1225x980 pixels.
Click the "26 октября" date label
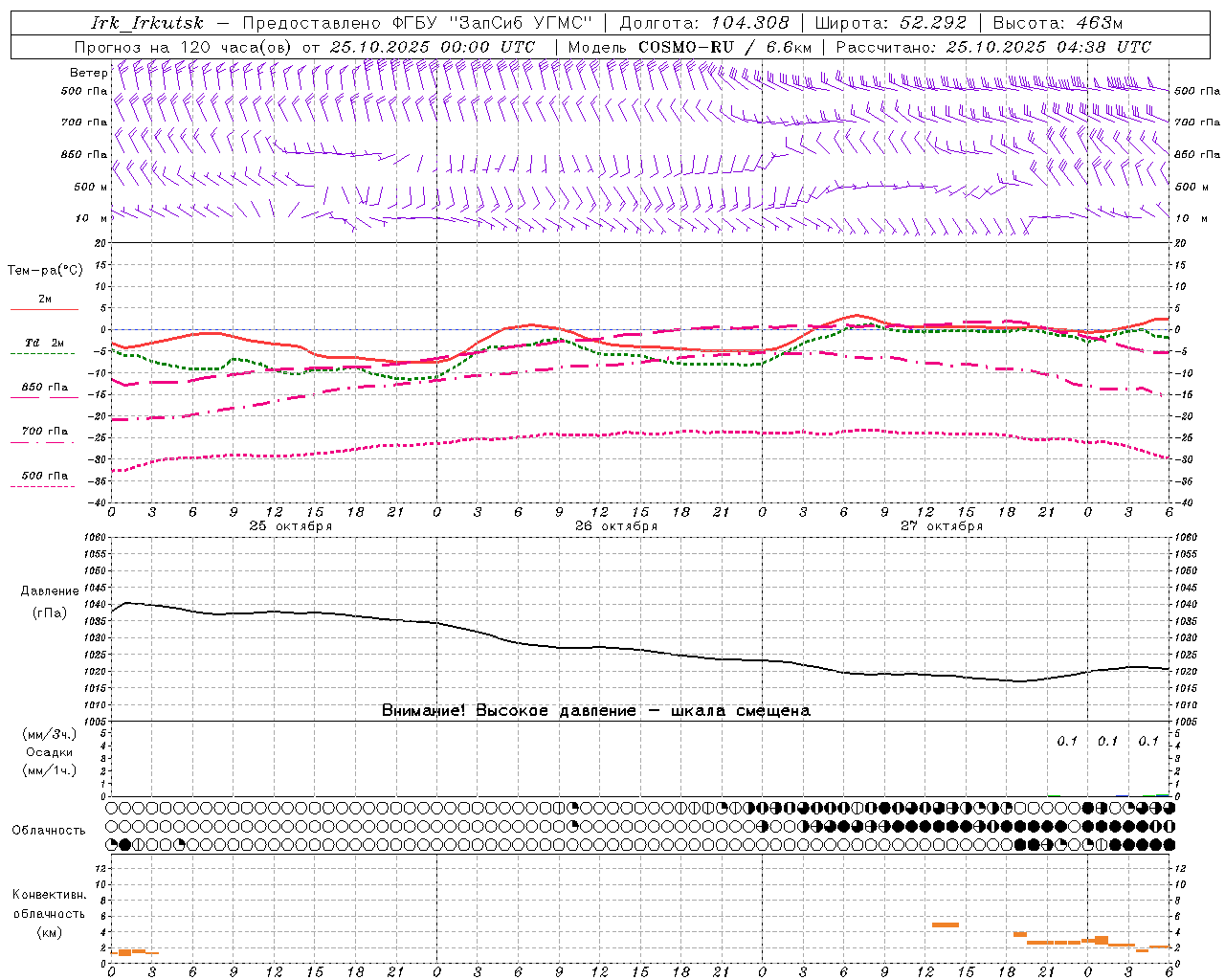(616, 526)
